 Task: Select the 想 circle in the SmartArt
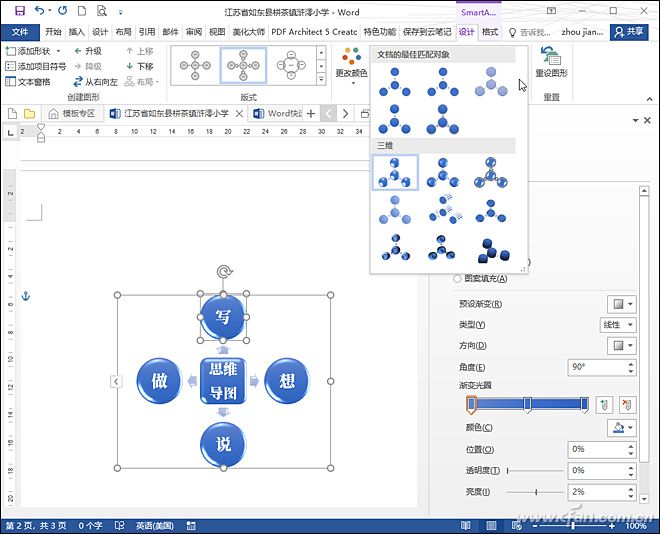(287, 381)
